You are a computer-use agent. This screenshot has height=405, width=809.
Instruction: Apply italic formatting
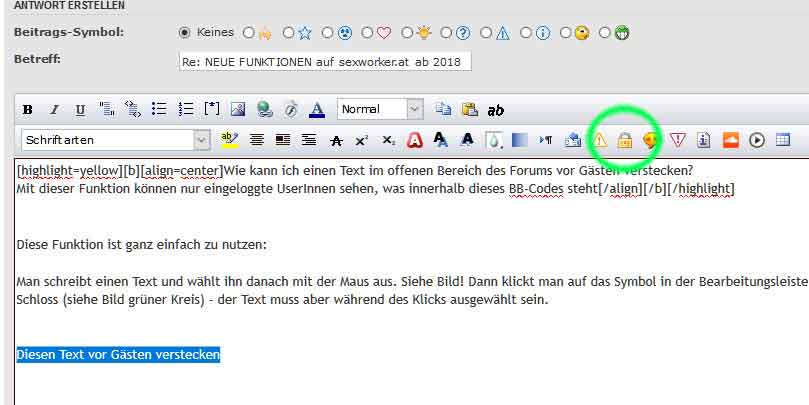coord(54,110)
